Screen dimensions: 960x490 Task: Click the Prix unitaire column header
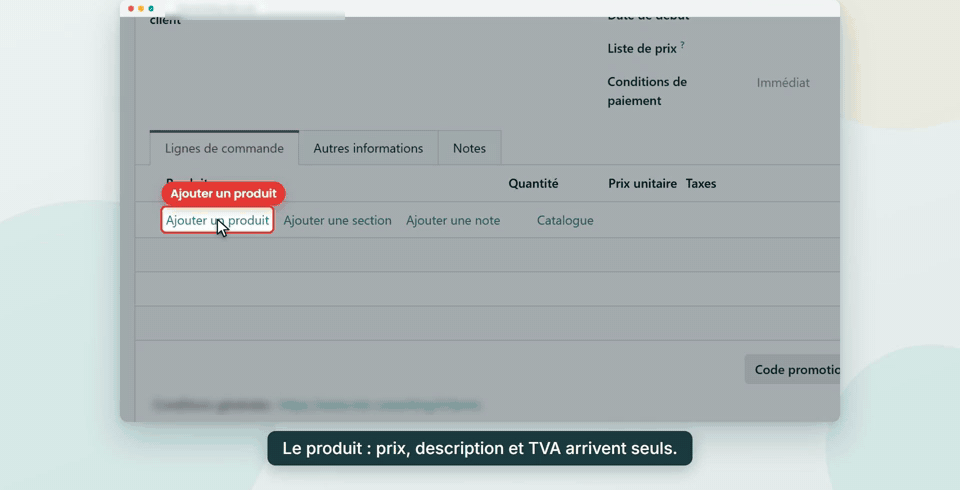[x=642, y=184]
